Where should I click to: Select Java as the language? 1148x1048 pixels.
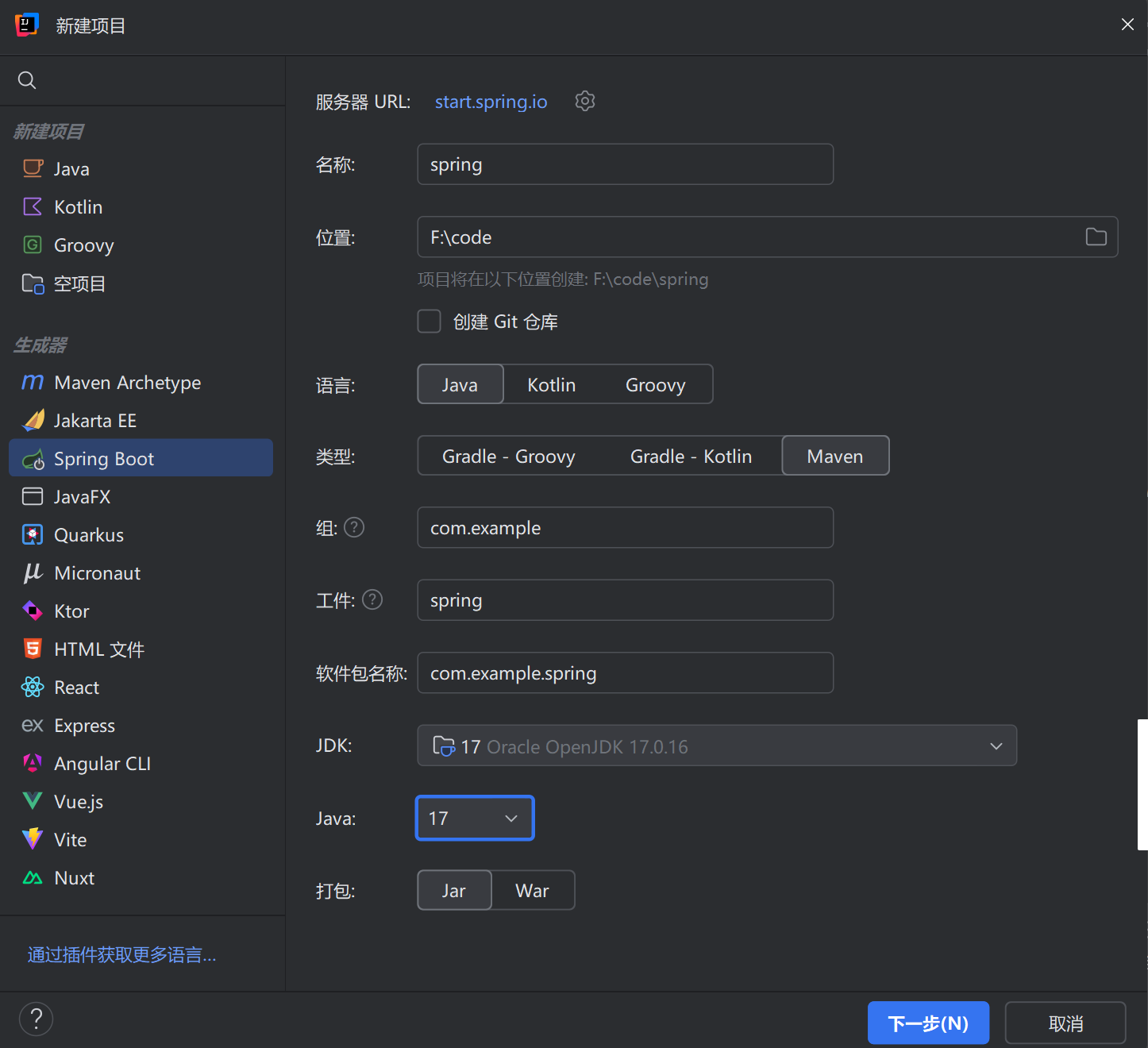tap(460, 384)
